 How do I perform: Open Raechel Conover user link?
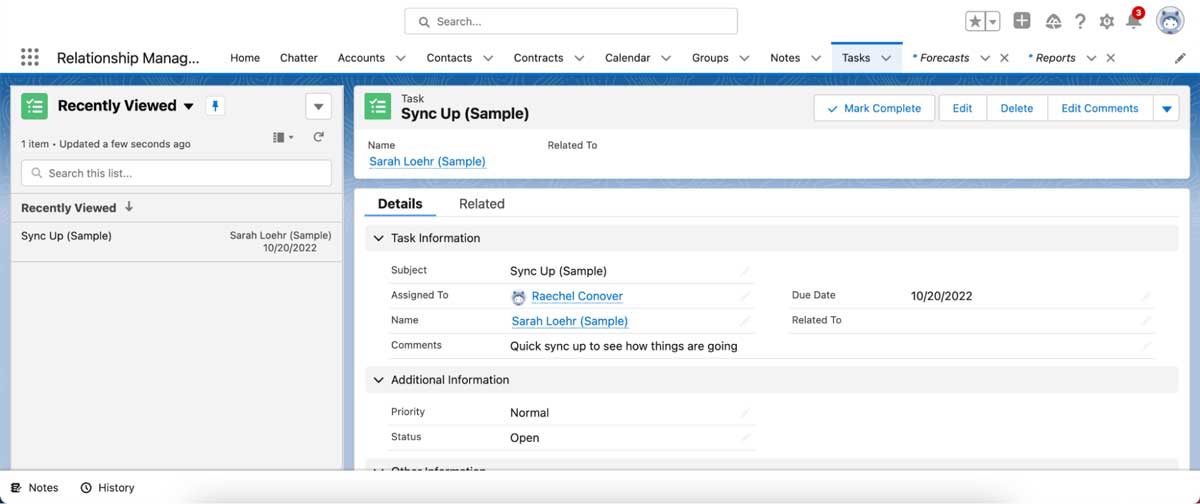point(577,296)
